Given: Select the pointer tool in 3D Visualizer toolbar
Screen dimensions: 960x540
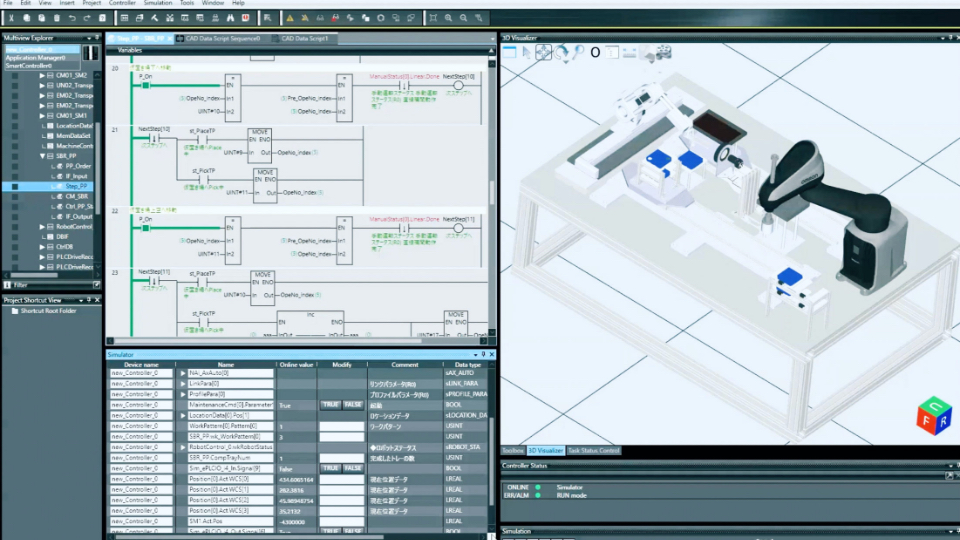Looking at the screenshot, I should tap(526, 52).
